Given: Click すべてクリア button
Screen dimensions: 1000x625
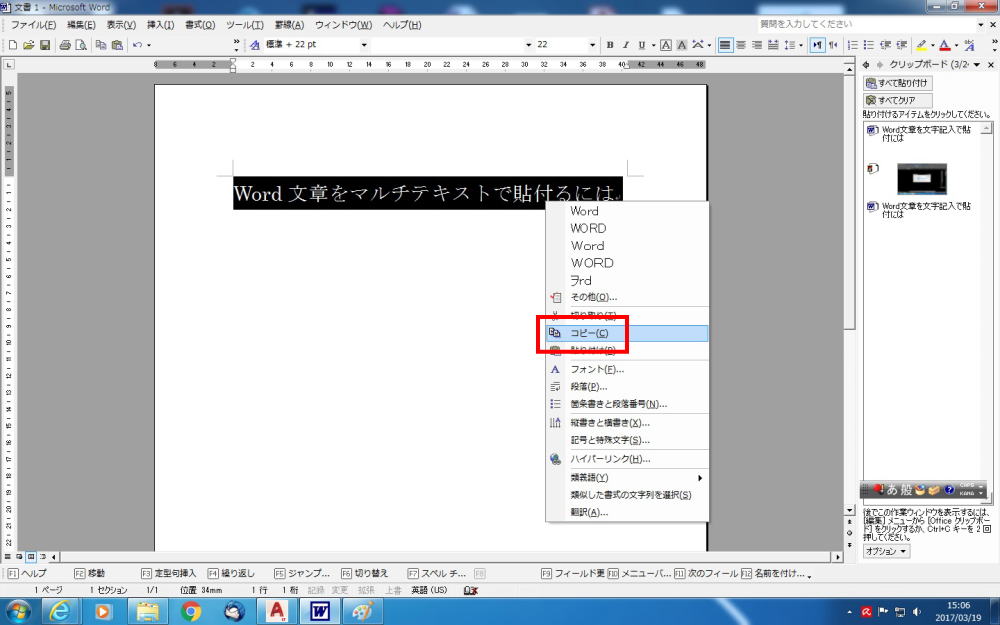Looking at the screenshot, I should [898, 101].
